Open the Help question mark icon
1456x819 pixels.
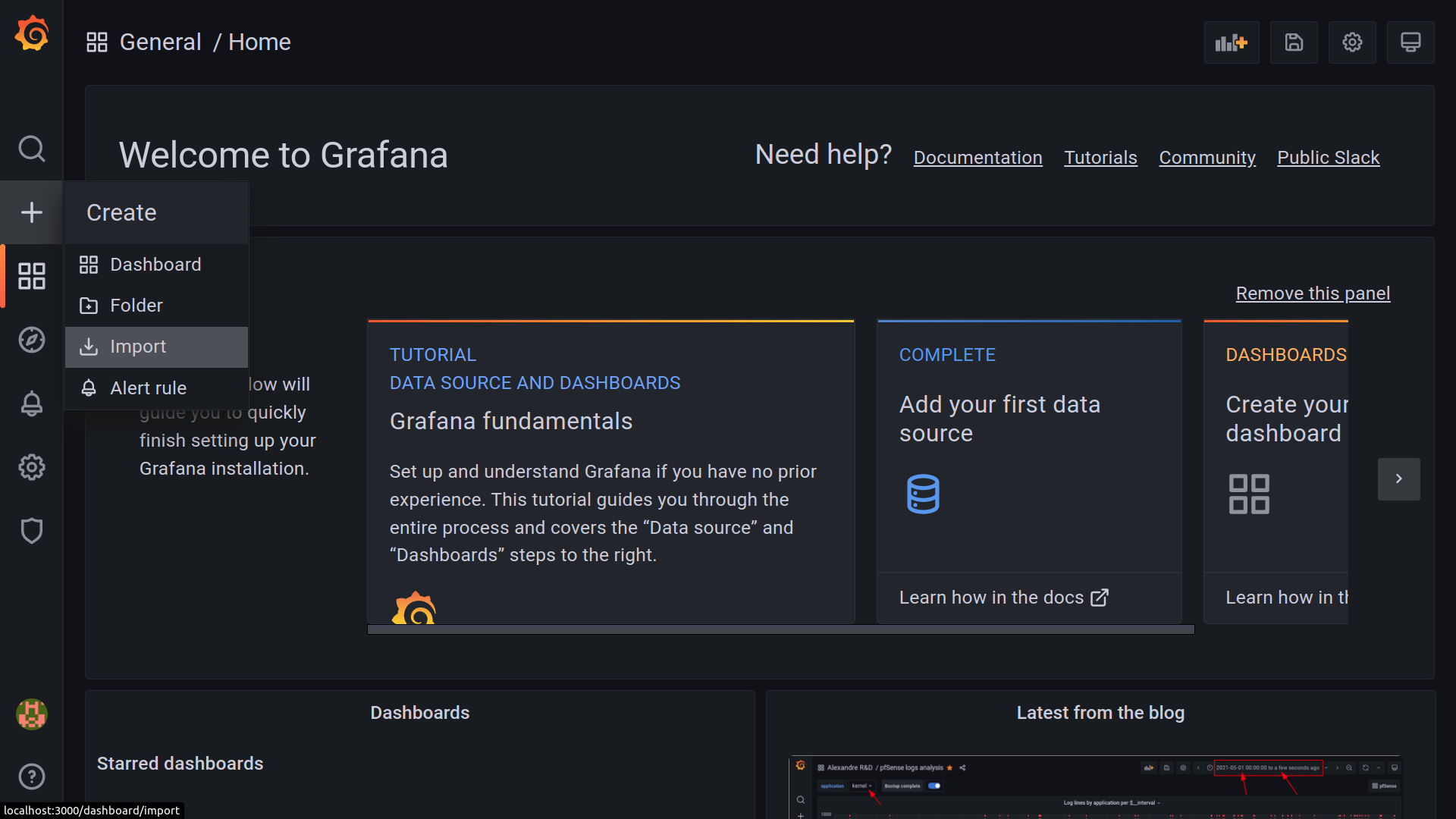[31, 777]
